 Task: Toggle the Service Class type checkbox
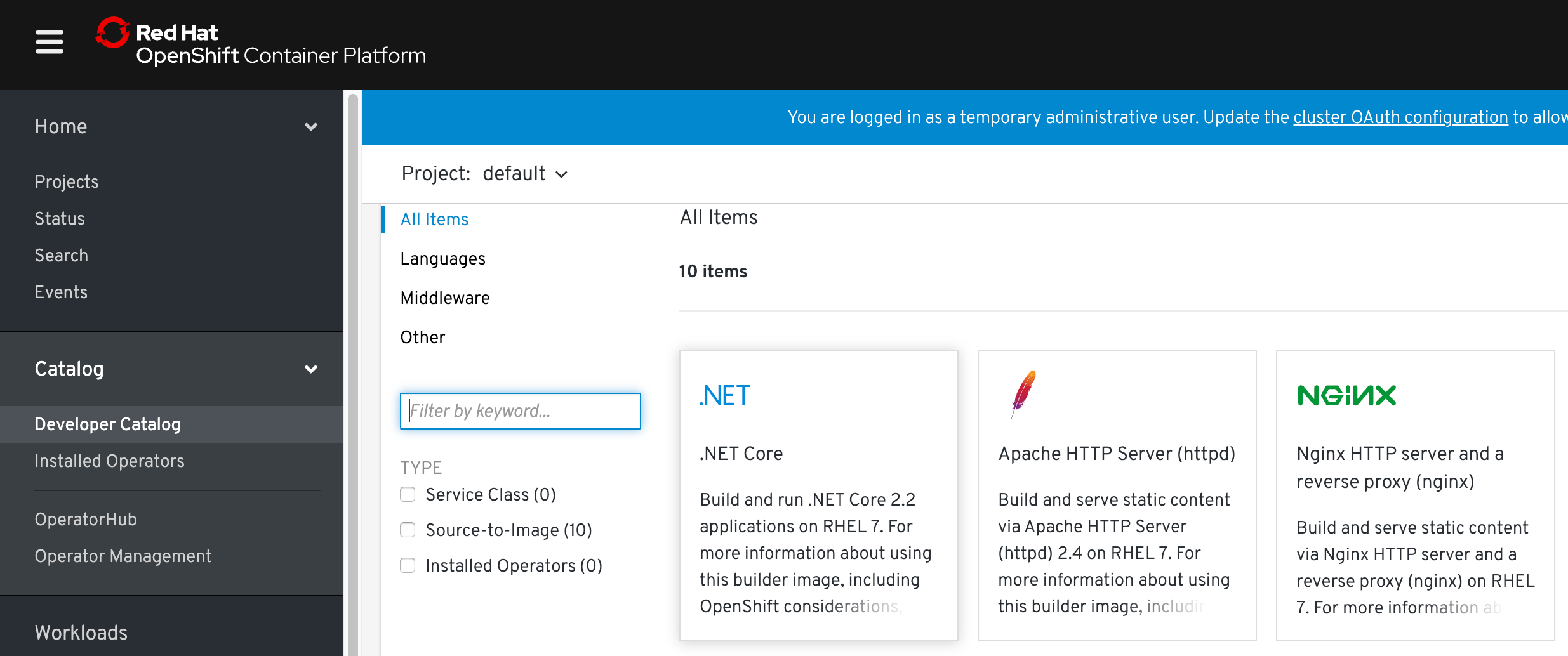pyautogui.click(x=408, y=495)
